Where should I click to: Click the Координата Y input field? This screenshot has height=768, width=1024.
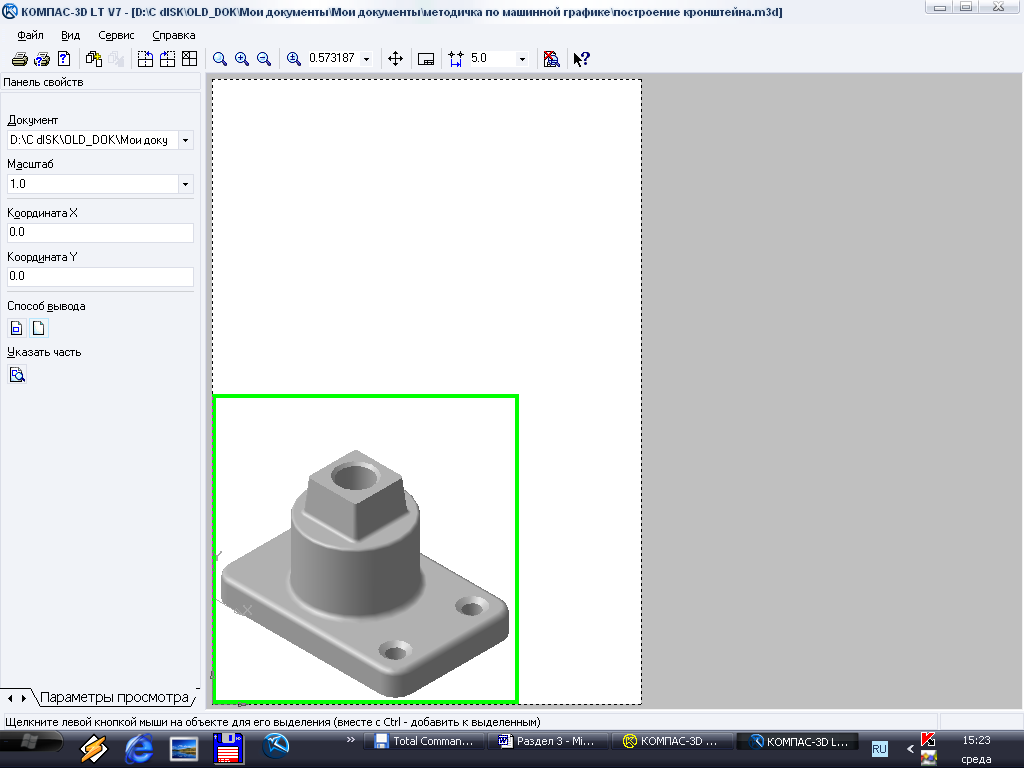coord(101,276)
